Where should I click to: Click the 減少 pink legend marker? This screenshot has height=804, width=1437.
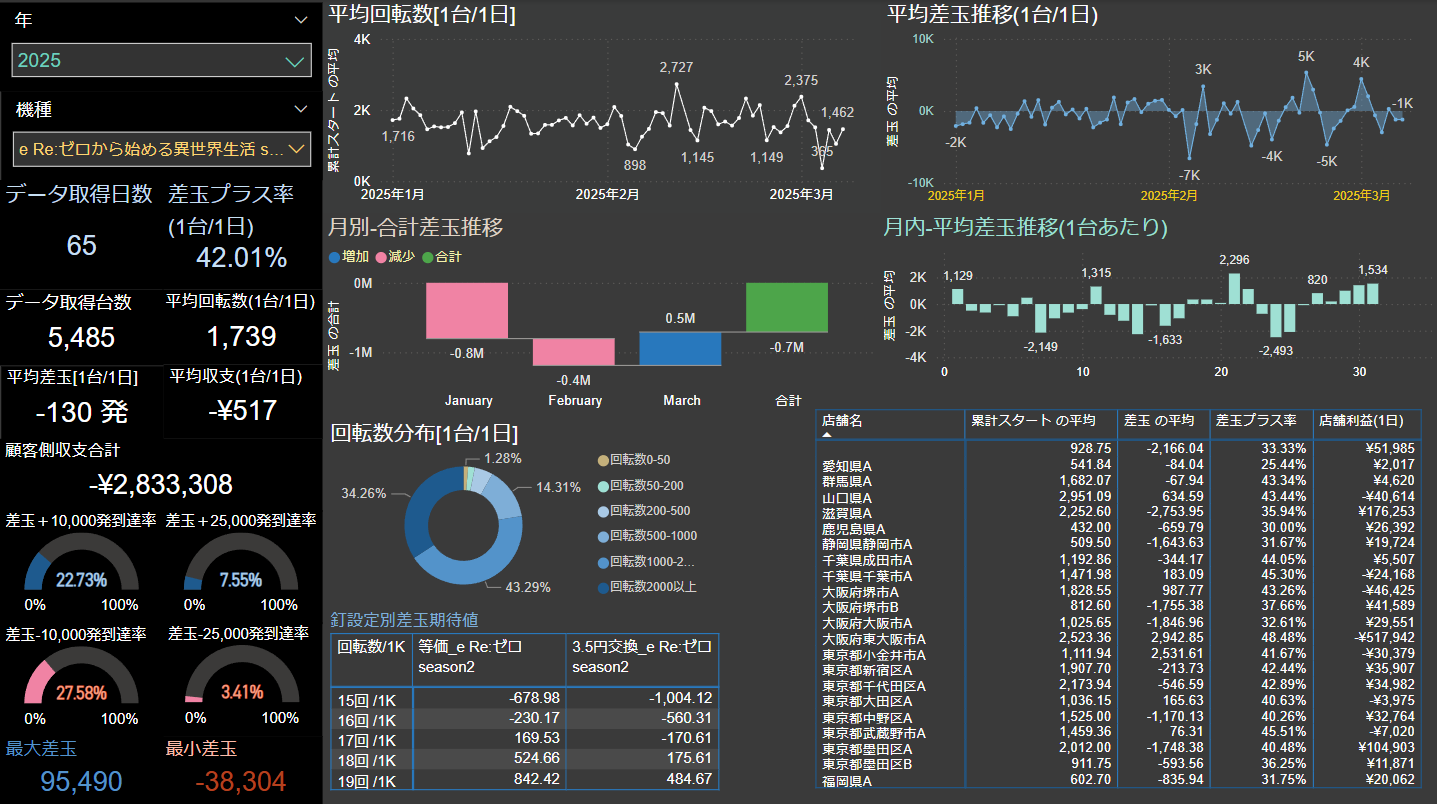[x=381, y=257]
